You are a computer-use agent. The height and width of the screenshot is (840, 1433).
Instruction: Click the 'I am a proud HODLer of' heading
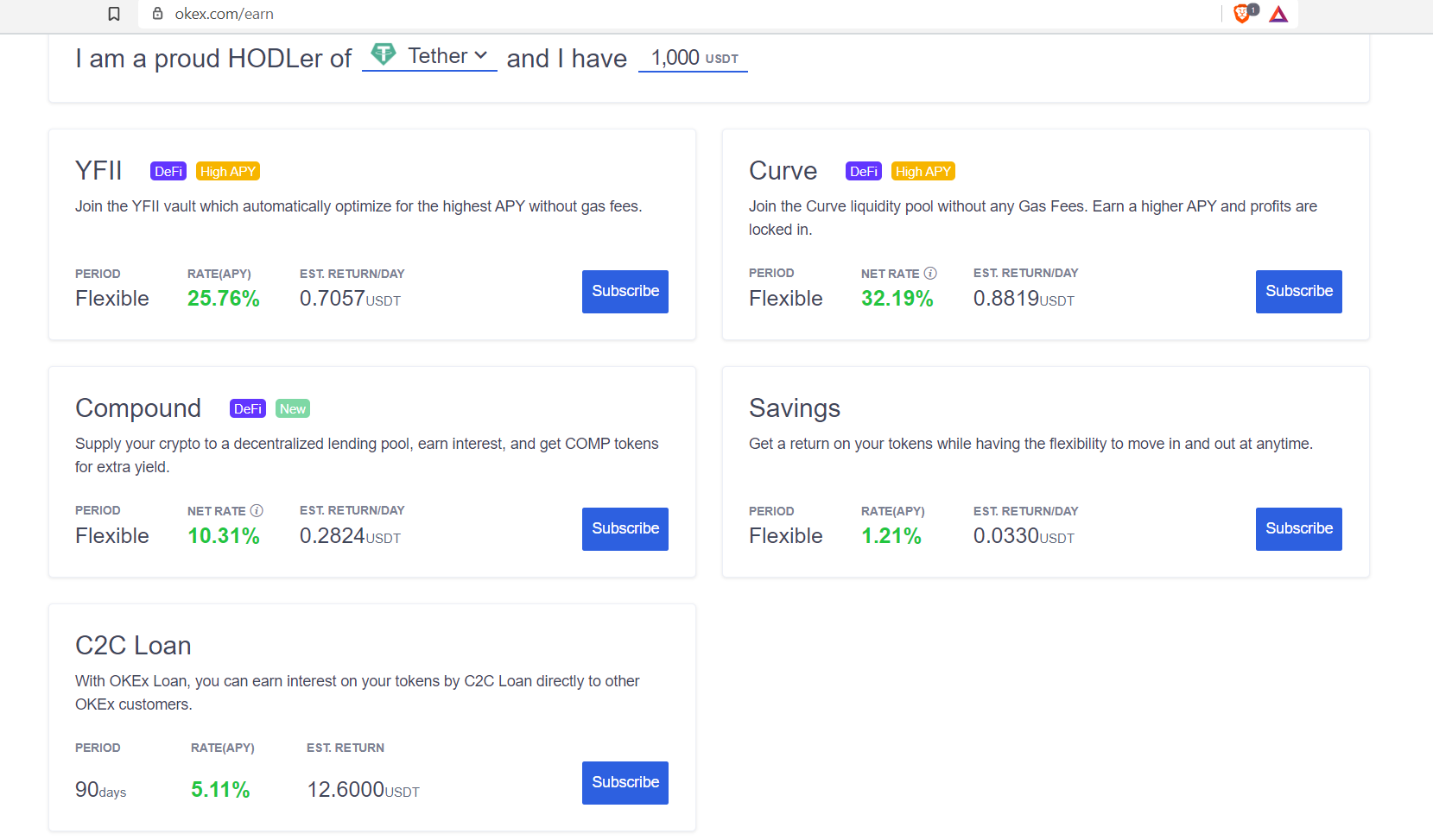click(213, 58)
